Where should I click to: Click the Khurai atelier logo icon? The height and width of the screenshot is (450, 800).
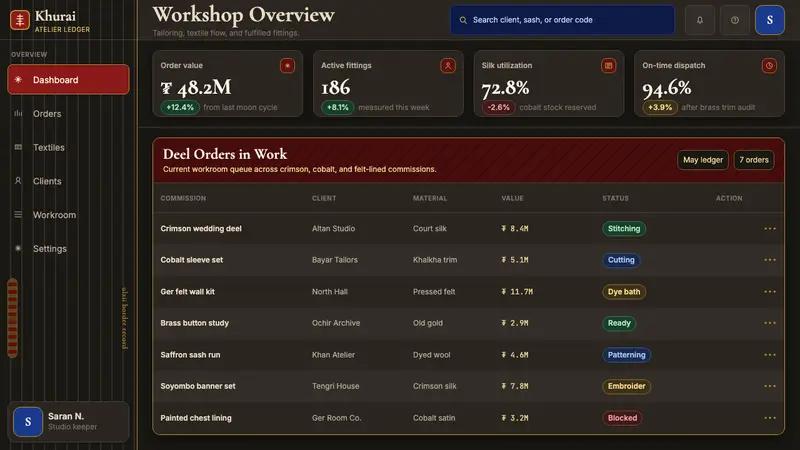pos(20,20)
